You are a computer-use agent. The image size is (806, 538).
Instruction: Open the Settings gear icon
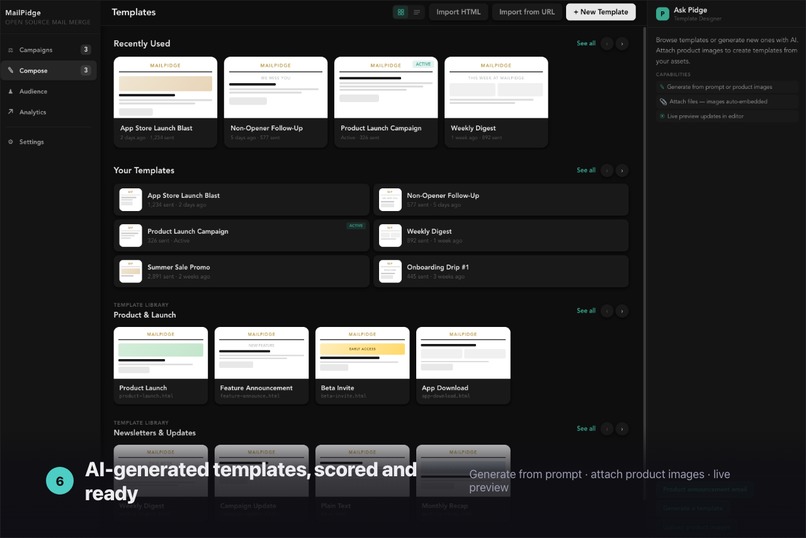tap(10, 142)
